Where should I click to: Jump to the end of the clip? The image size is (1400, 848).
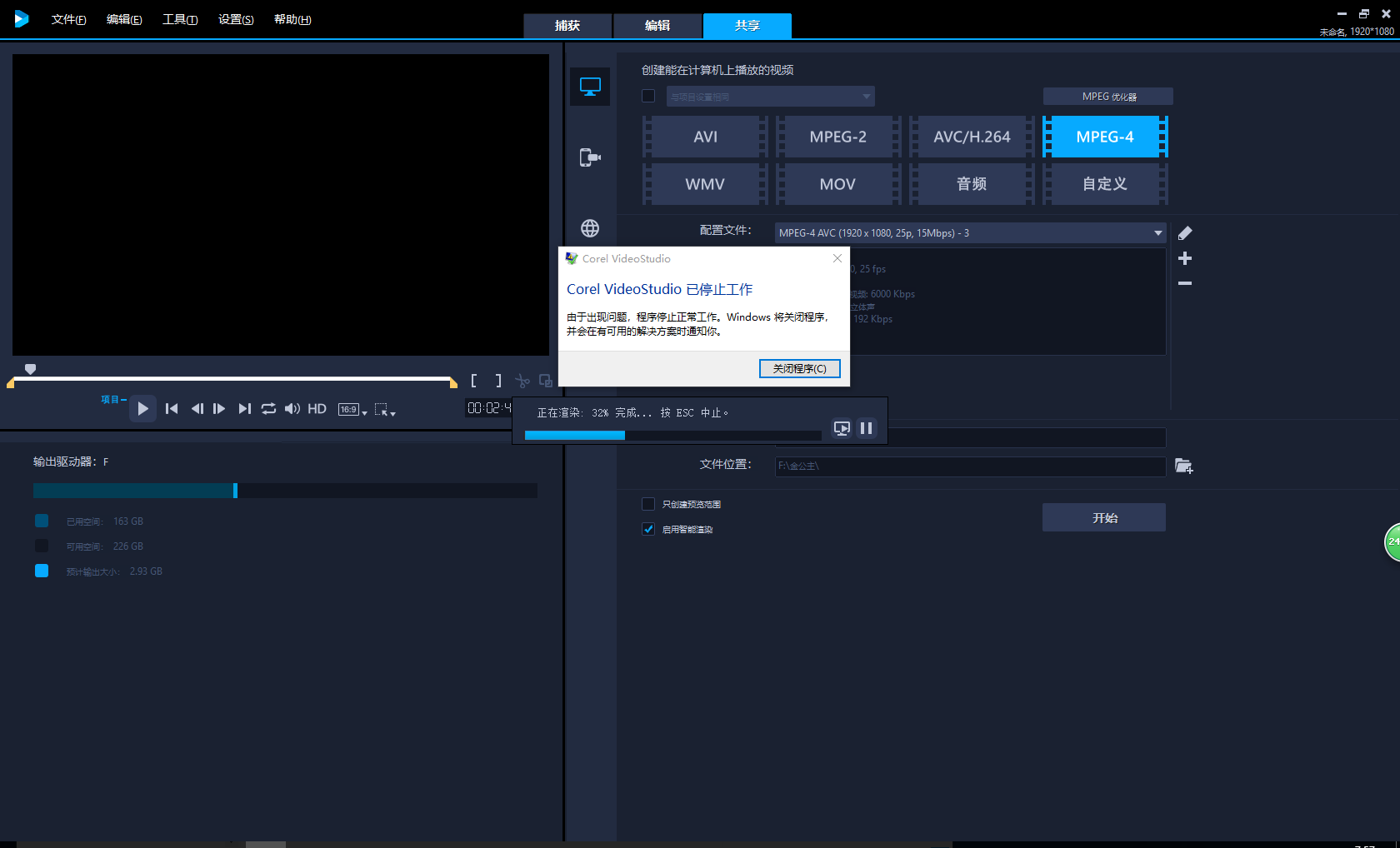pos(244,408)
